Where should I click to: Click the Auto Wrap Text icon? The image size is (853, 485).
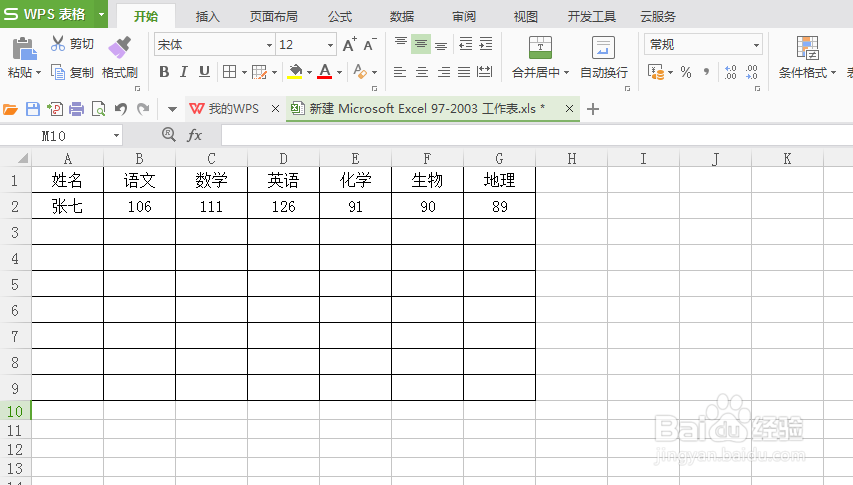[x=603, y=48]
